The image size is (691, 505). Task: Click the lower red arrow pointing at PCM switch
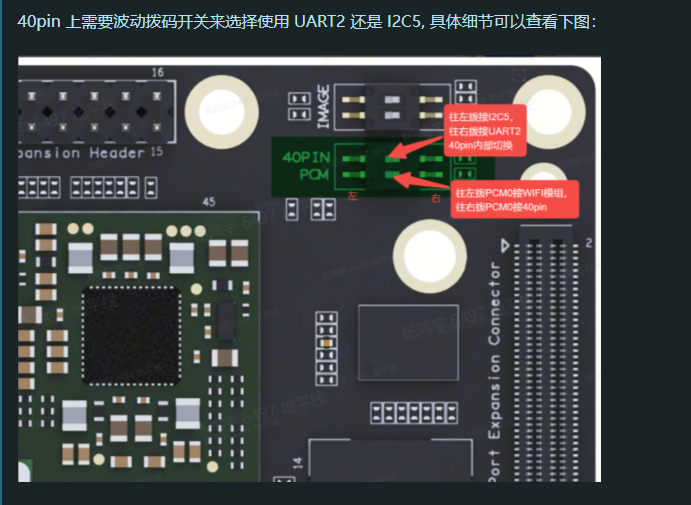point(421,180)
